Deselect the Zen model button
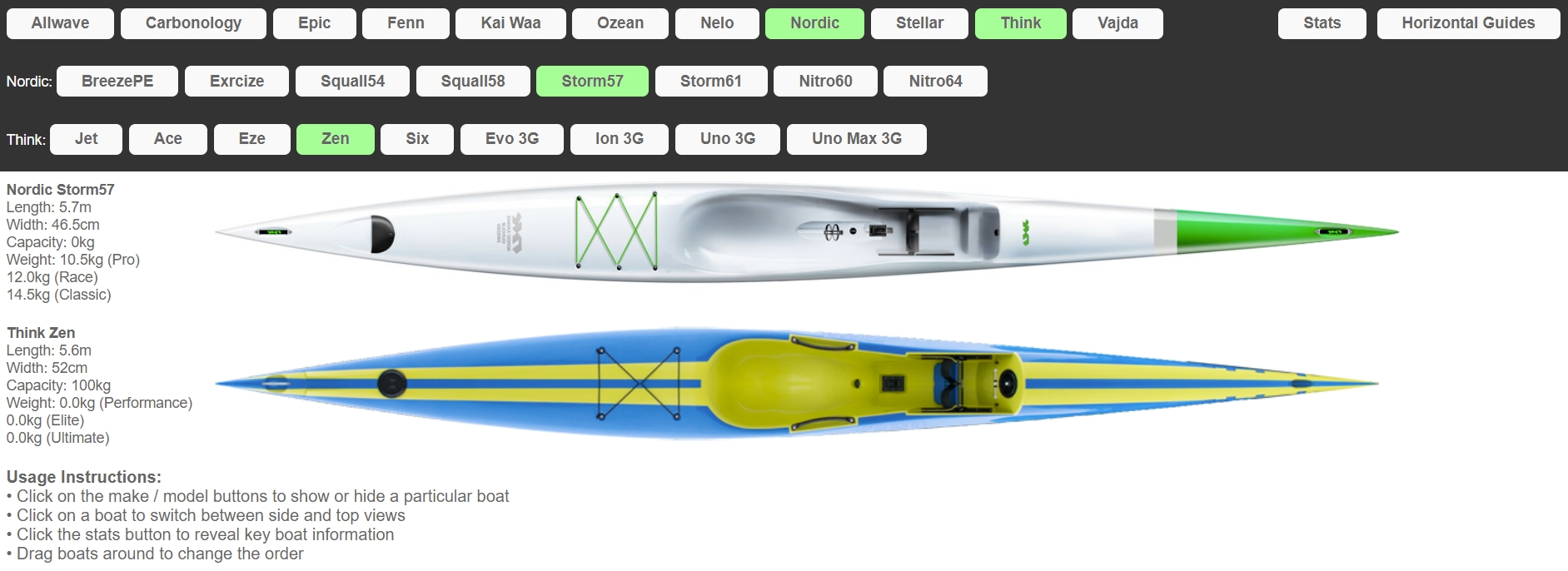The height and width of the screenshot is (571, 1568). 335,139
